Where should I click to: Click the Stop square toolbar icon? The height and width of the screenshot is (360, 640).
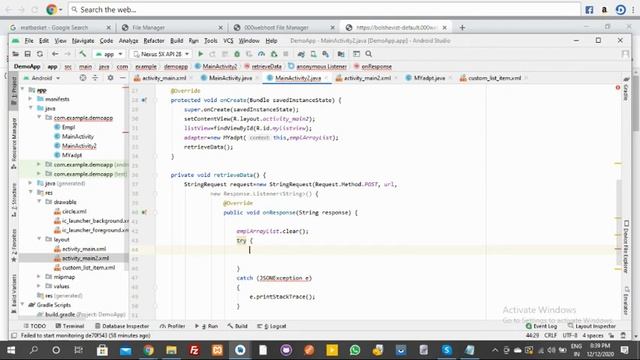(286, 54)
